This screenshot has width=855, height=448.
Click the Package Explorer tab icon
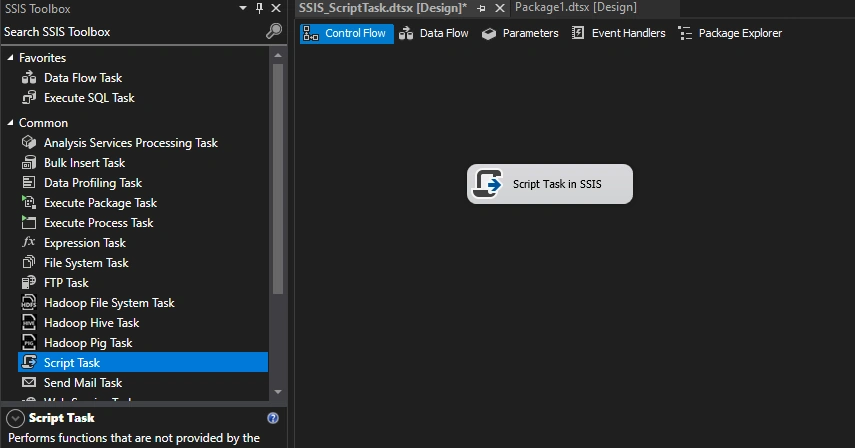point(685,33)
